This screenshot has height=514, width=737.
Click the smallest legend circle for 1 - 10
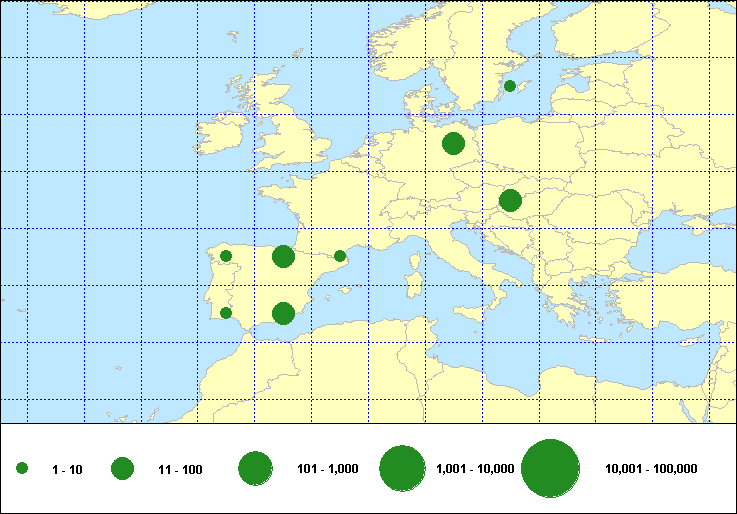click(22, 468)
